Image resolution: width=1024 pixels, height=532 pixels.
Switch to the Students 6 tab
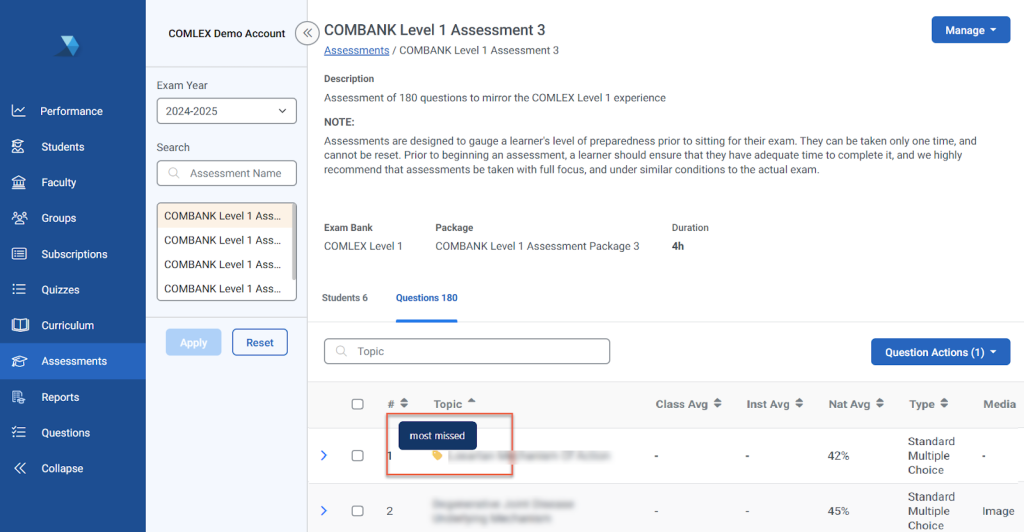click(x=345, y=298)
